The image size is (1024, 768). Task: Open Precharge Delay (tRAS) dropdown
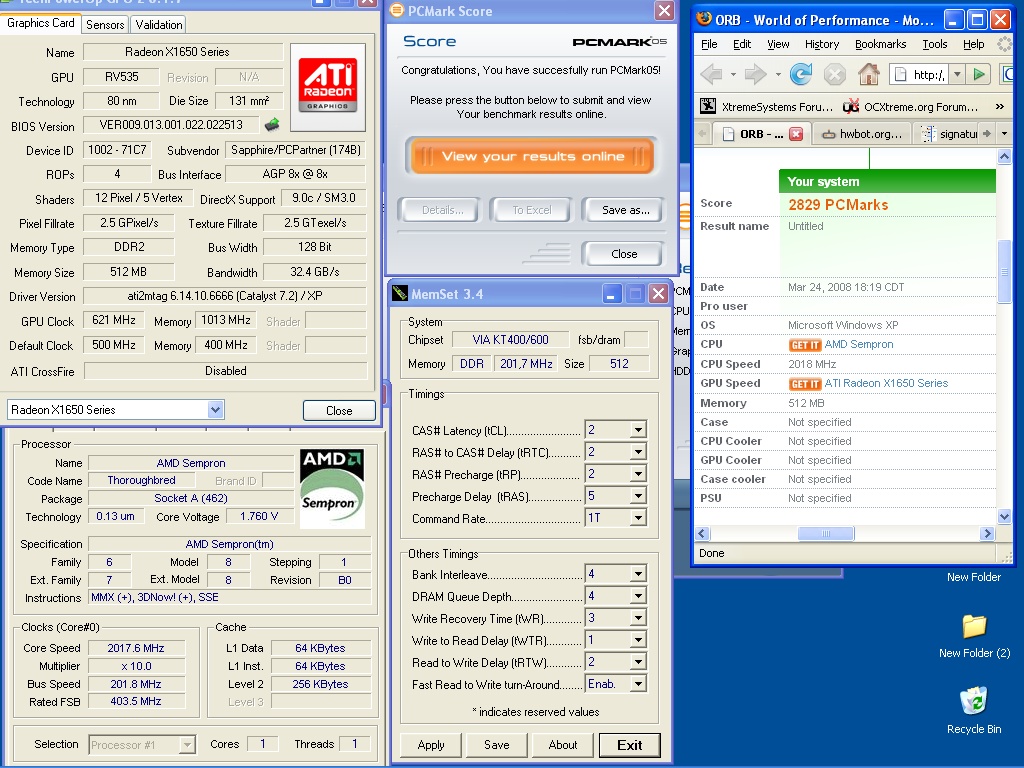pos(638,496)
